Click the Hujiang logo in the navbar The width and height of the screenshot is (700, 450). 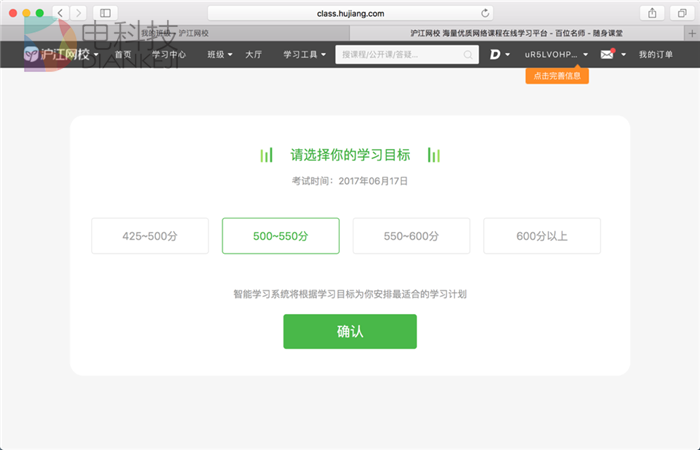point(57,54)
